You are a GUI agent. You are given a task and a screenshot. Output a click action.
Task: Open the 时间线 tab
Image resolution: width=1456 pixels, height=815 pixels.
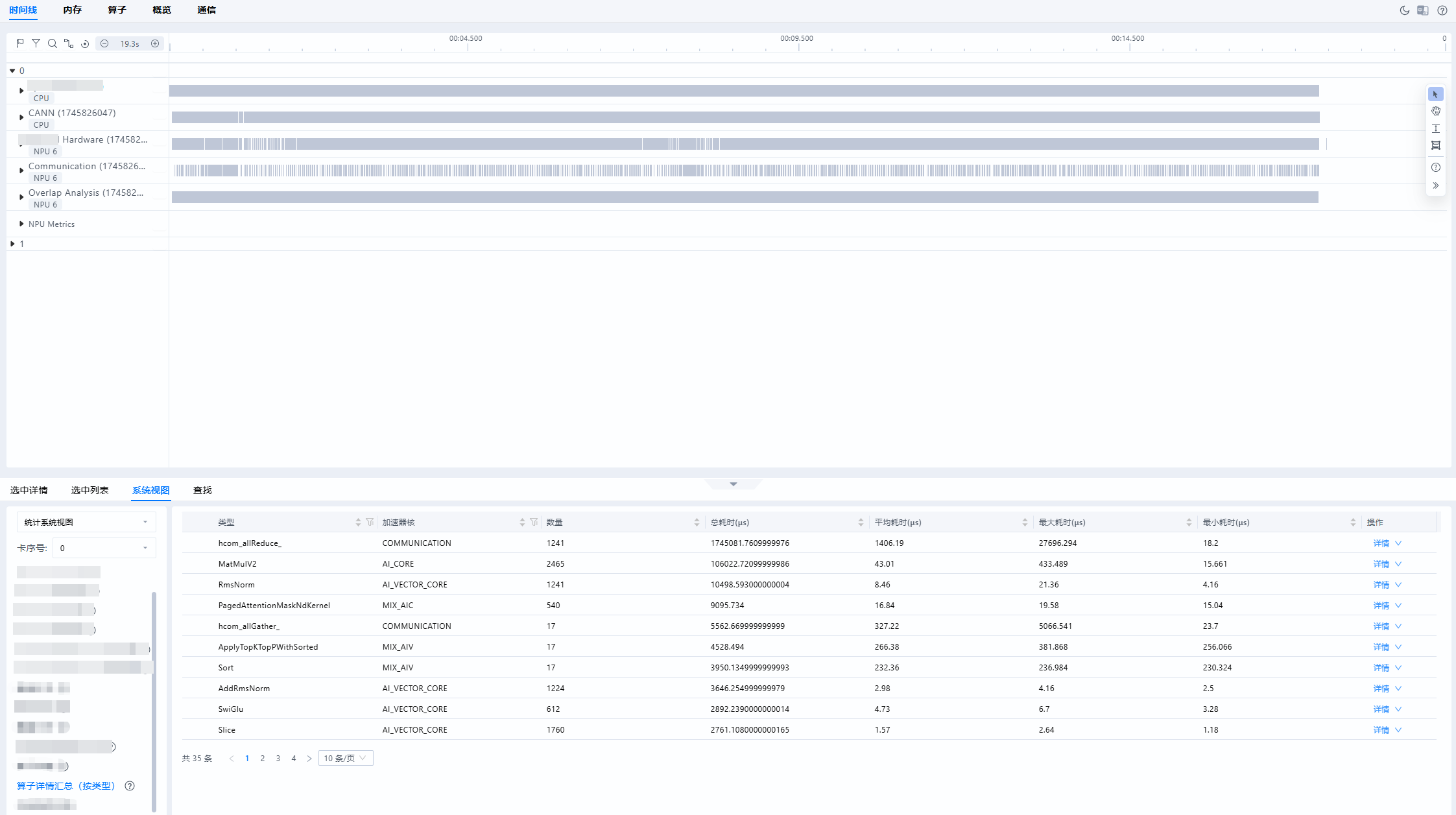(x=23, y=10)
